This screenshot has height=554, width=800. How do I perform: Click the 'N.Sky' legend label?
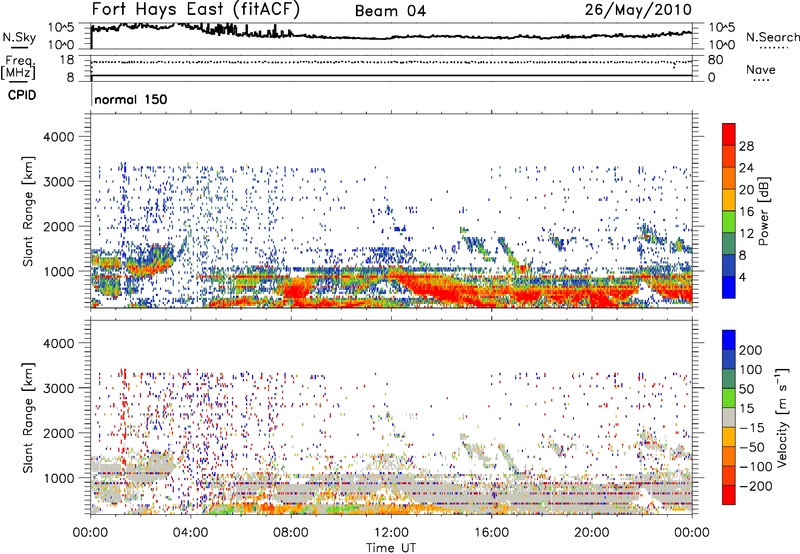[19, 37]
